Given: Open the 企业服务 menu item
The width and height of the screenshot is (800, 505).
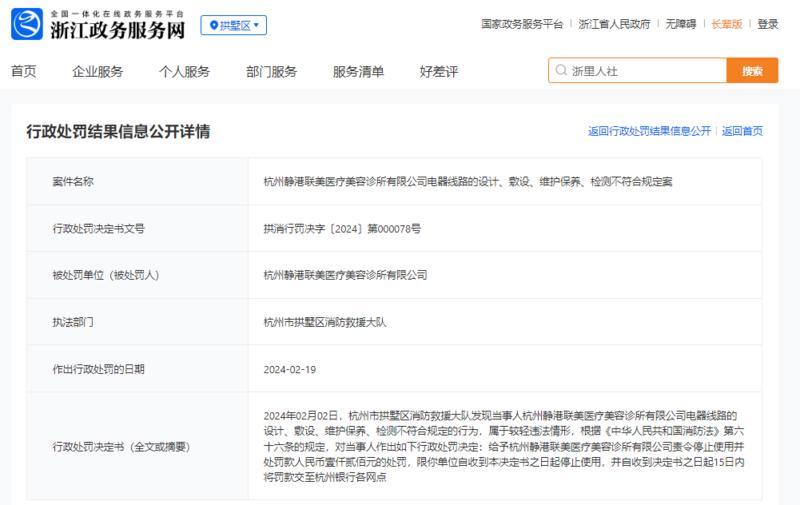Looking at the screenshot, I should pyautogui.click(x=98, y=71).
